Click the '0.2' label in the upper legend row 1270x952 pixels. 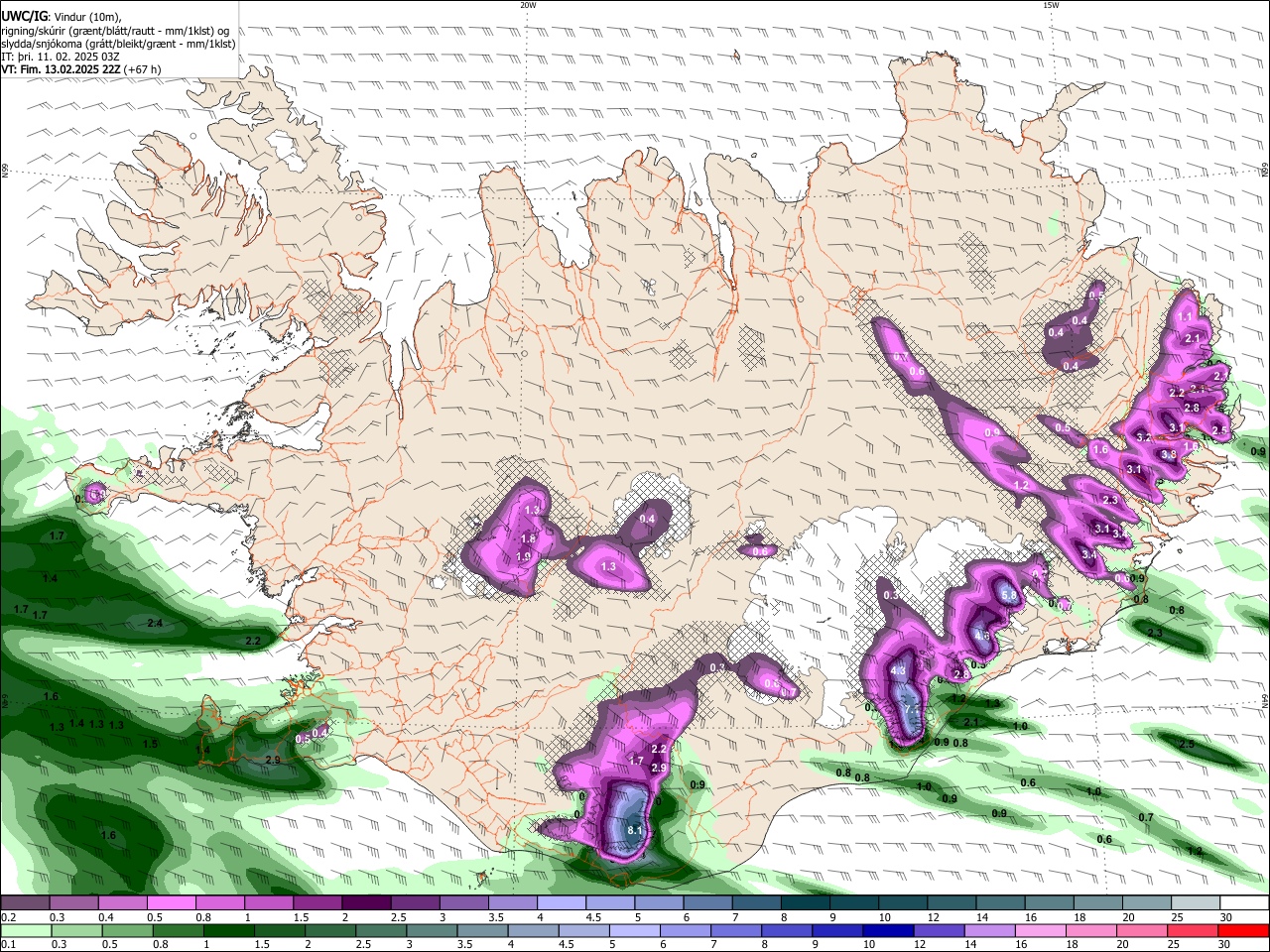point(9,917)
